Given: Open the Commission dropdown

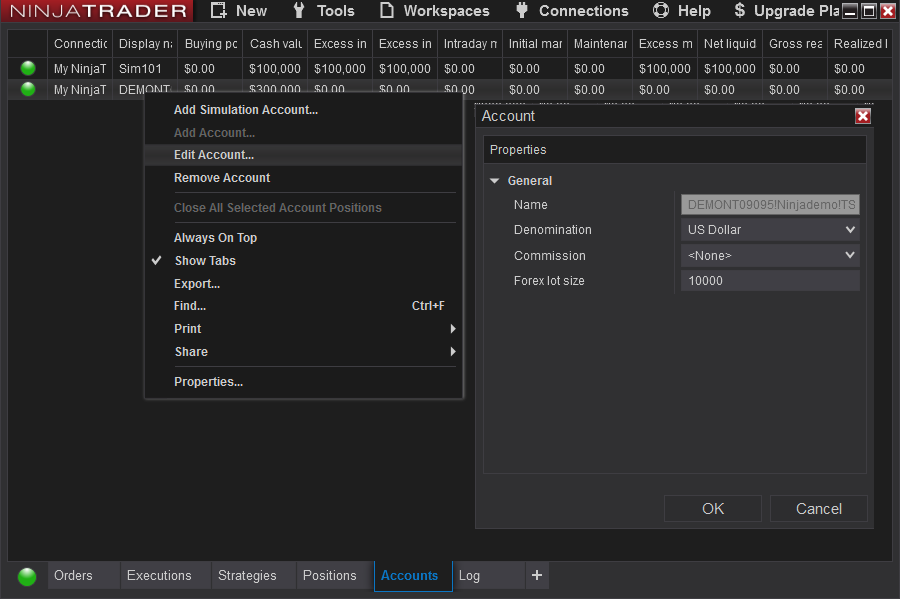Looking at the screenshot, I should click(770, 256).
